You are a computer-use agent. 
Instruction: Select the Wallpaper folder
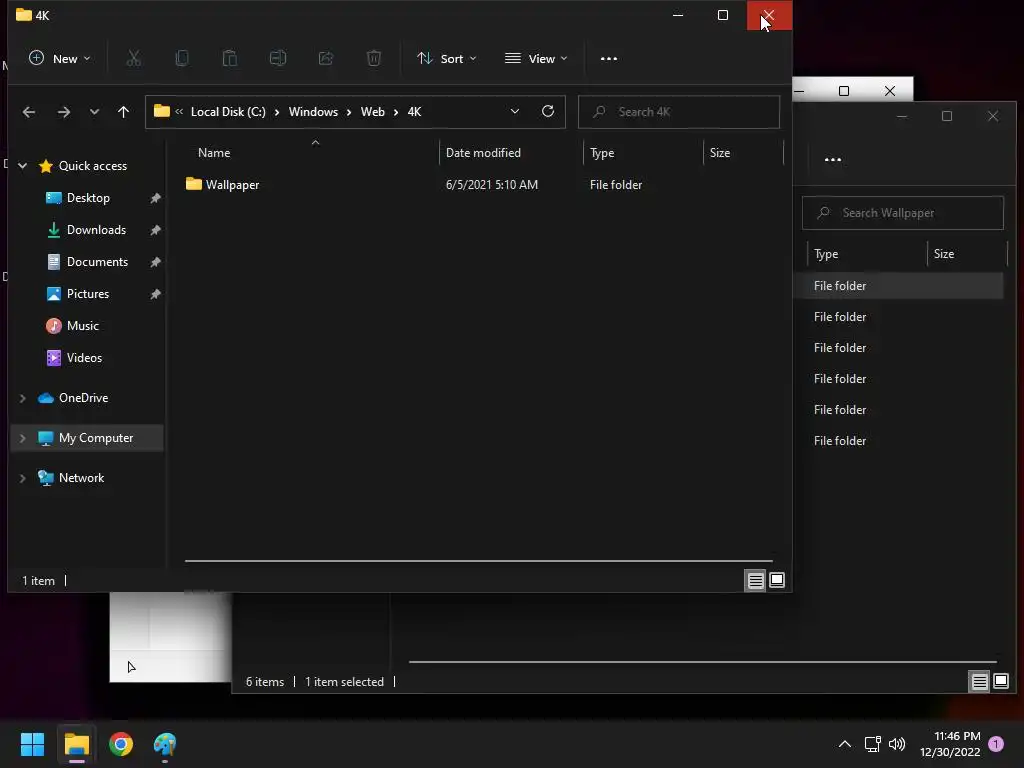tap(222, 185)
